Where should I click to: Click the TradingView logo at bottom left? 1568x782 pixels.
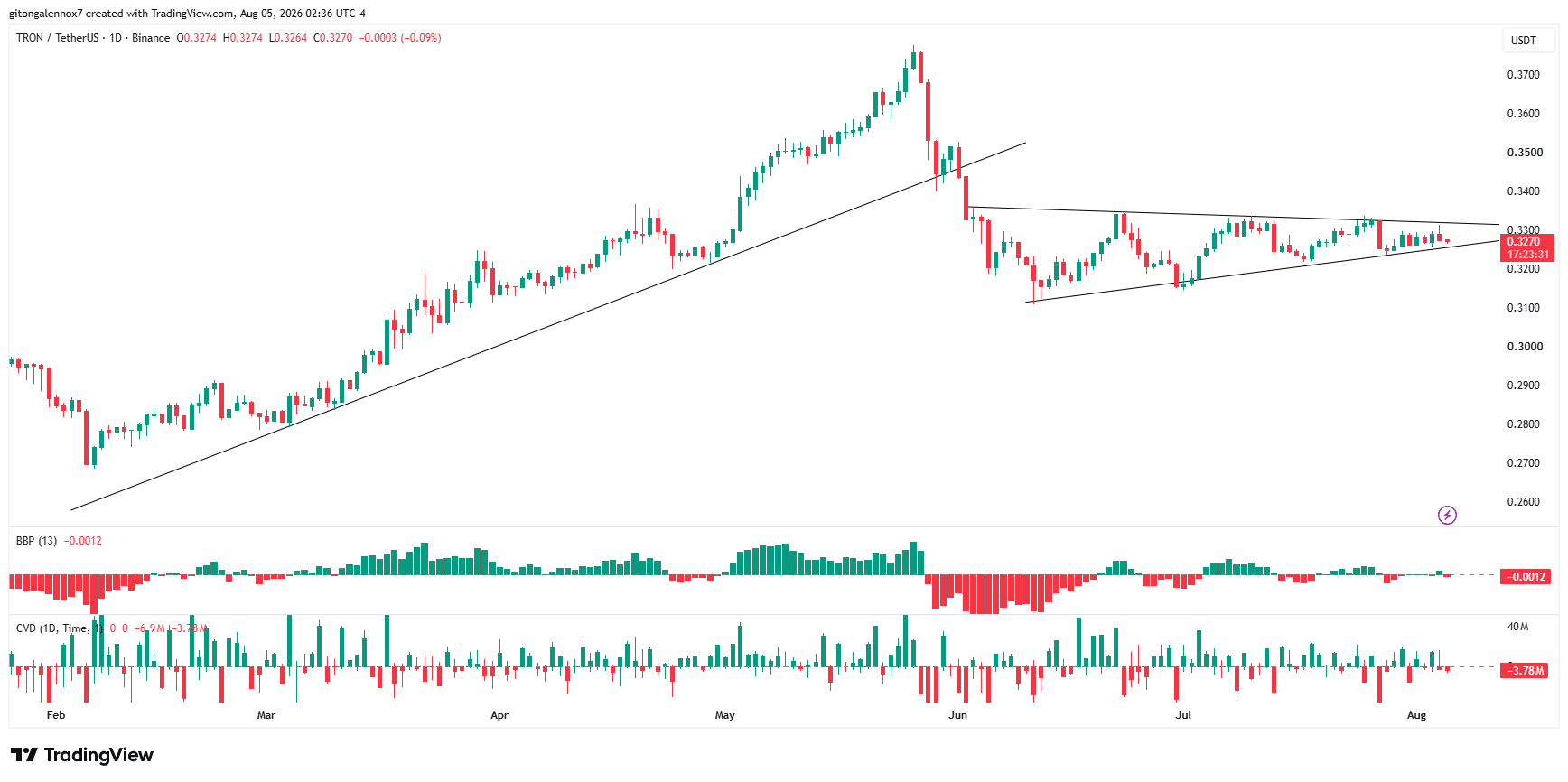click(82, 755)
